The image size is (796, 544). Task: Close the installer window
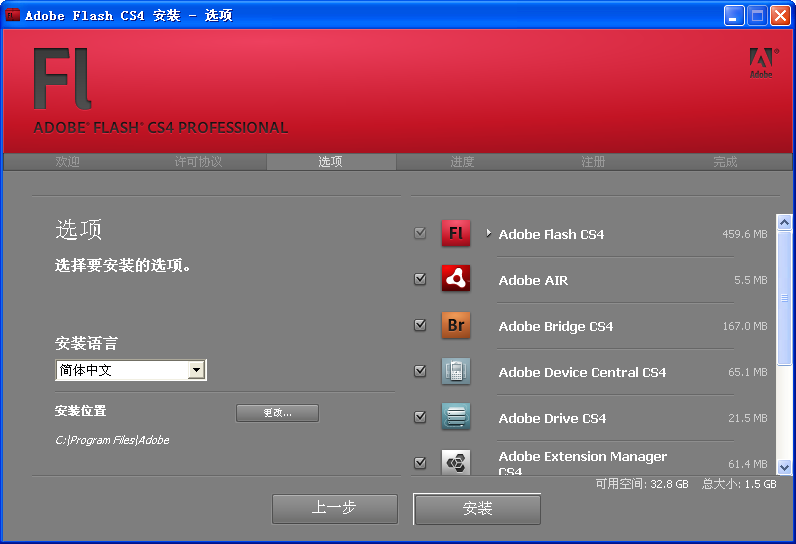pos(780,16)
